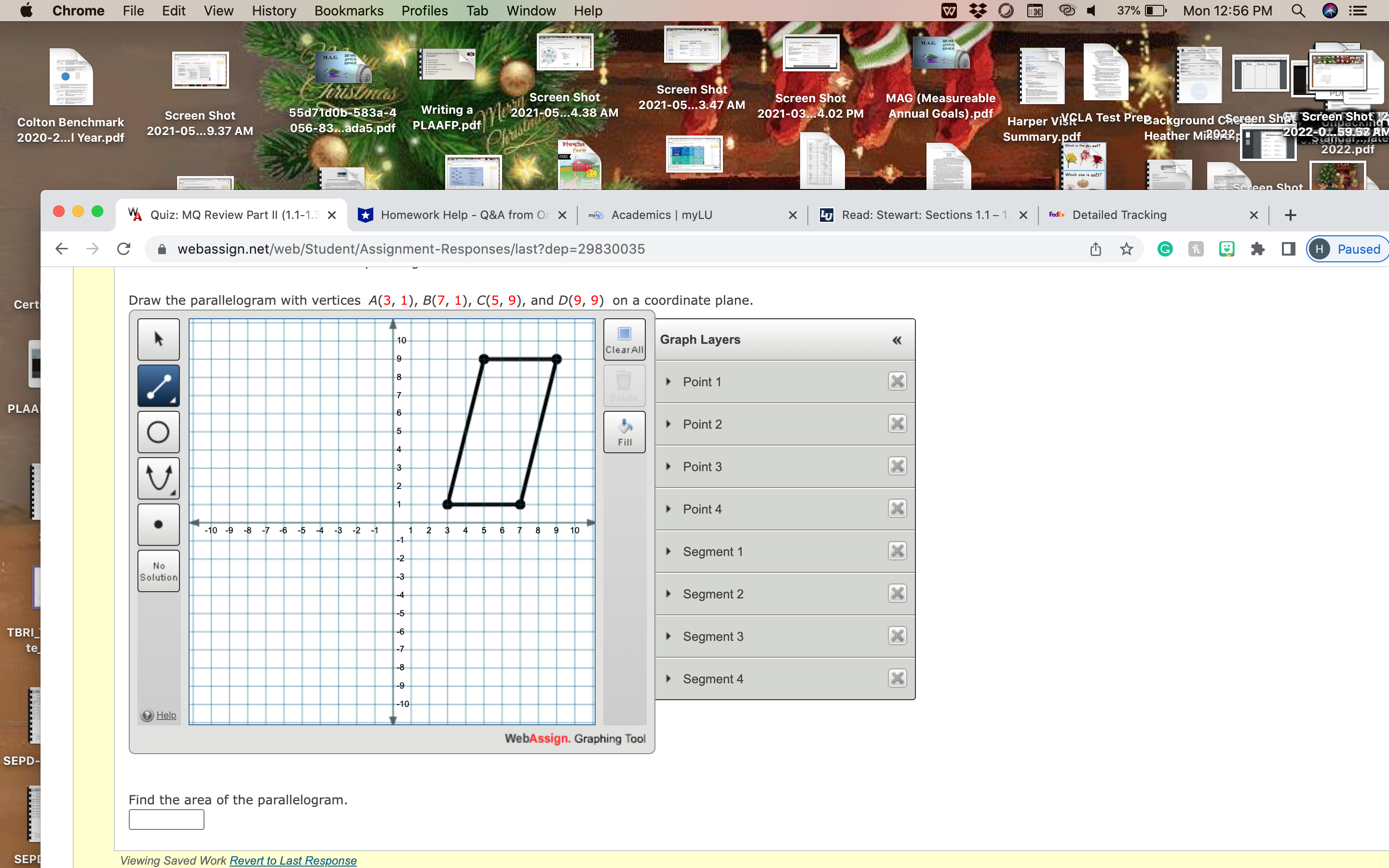This screenshot has height=868, width=1389.
Task: Open the Bookmarks menu
Action: point(348,11)
